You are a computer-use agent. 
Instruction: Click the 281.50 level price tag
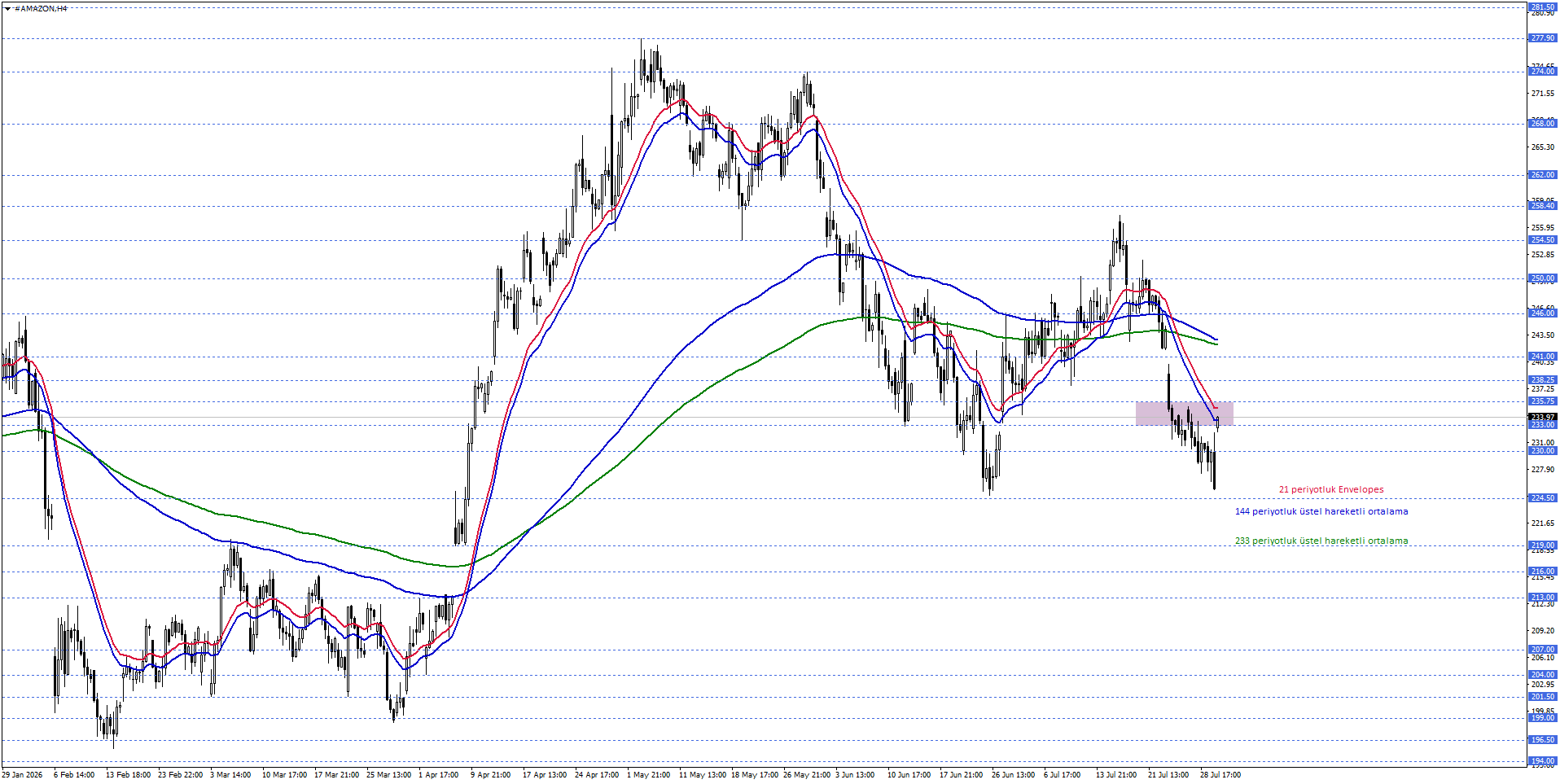point(1543,7)
